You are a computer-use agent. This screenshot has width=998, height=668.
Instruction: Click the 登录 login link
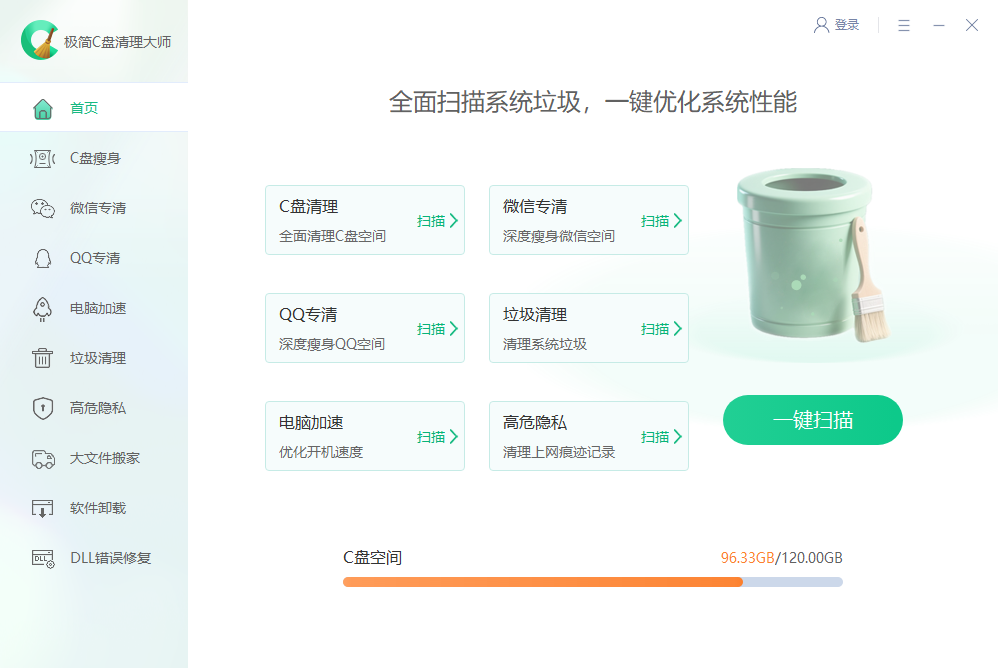(847, 25)
